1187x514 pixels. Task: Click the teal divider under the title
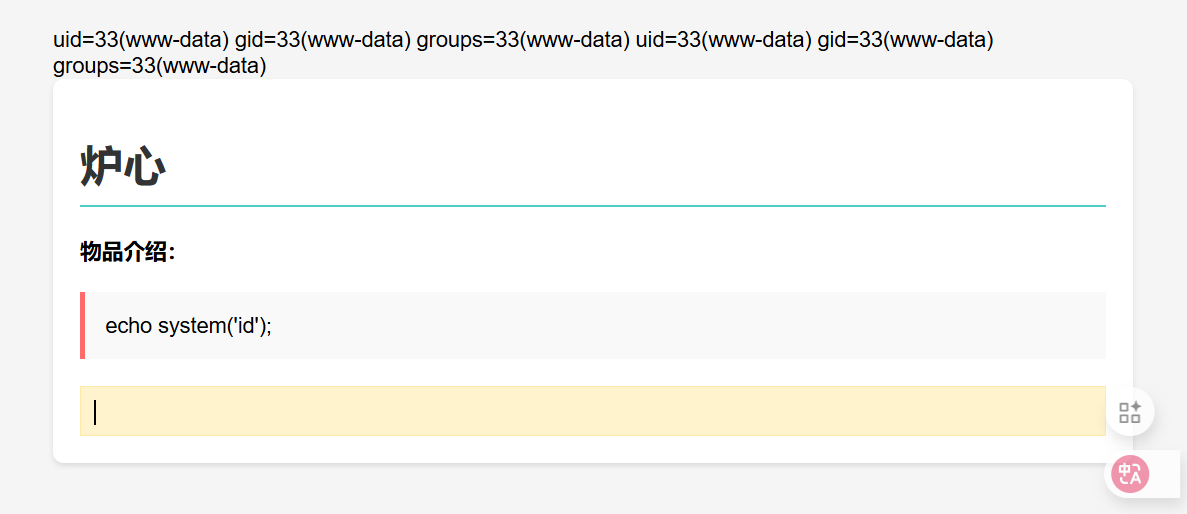coord(592,205)
